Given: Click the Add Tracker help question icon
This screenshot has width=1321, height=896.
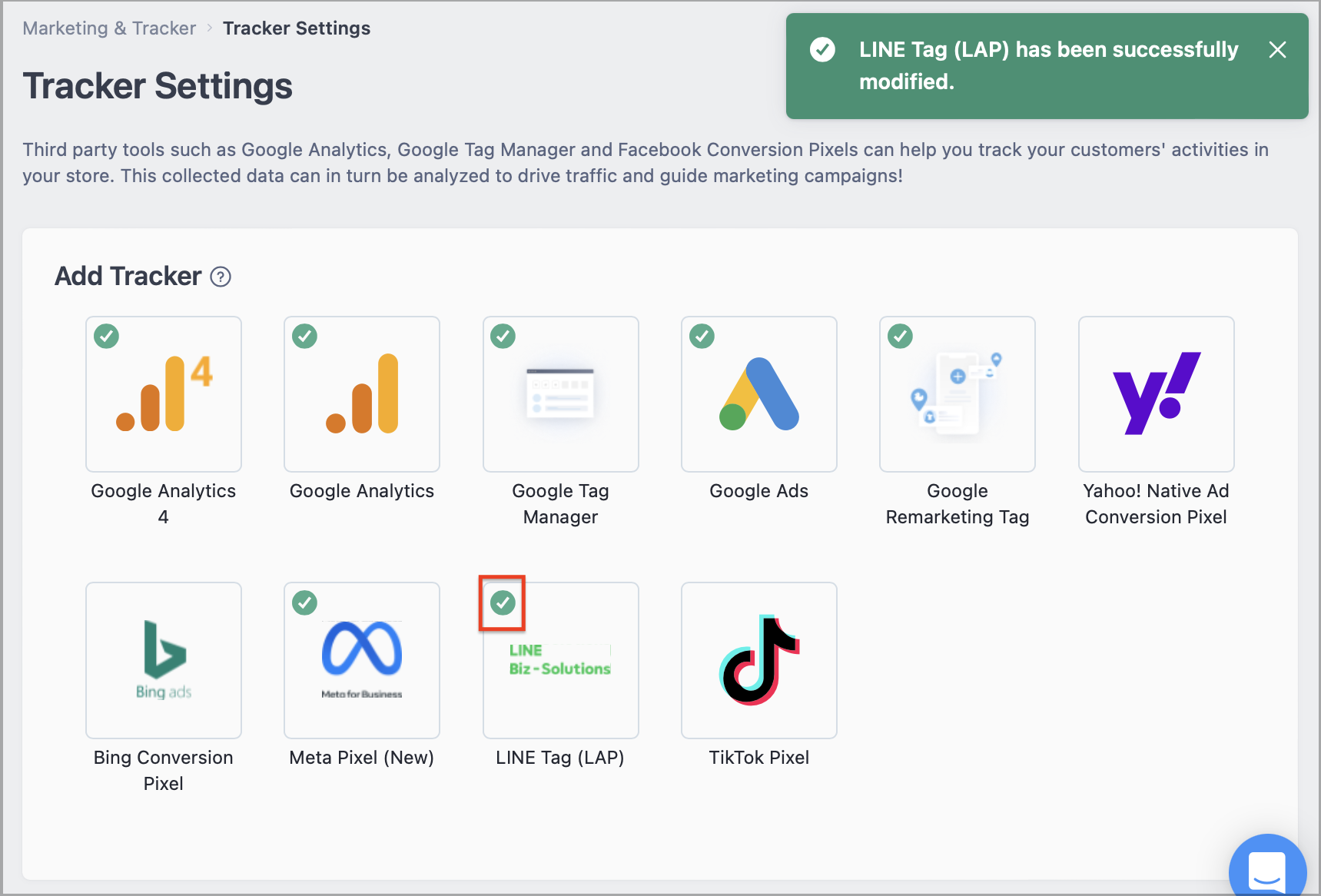Looking at the screenshot, I should tap(221, 277).
